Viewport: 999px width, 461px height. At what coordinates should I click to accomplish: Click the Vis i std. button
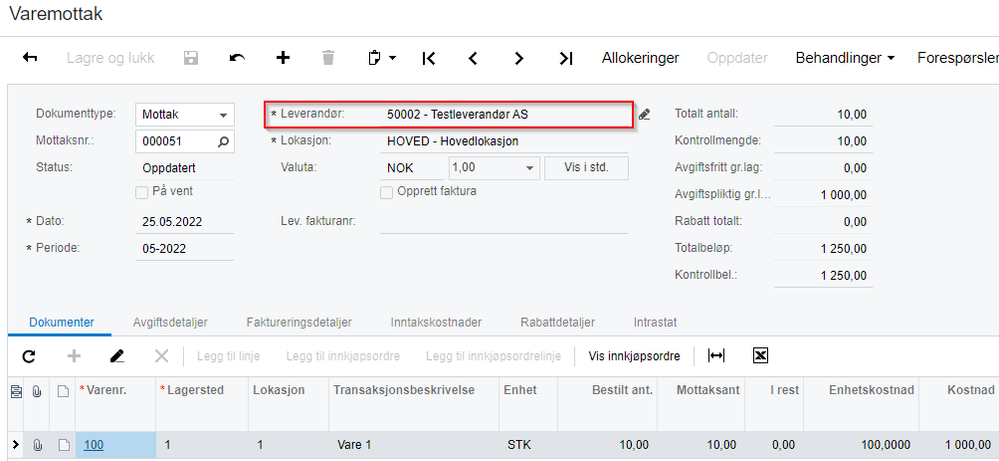pos(586,168)
